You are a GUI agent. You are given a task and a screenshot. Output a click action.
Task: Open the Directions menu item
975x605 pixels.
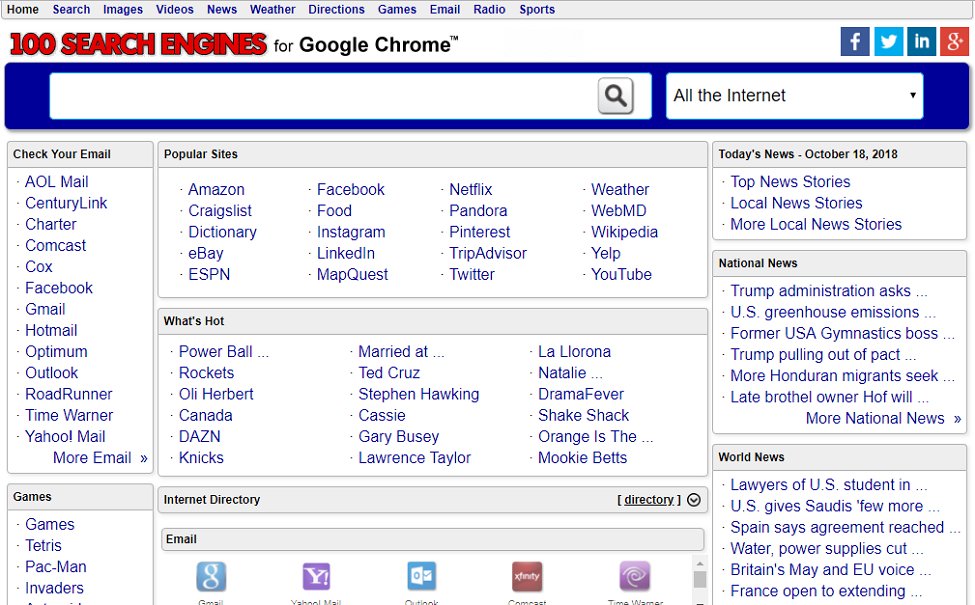click(336, 9)
